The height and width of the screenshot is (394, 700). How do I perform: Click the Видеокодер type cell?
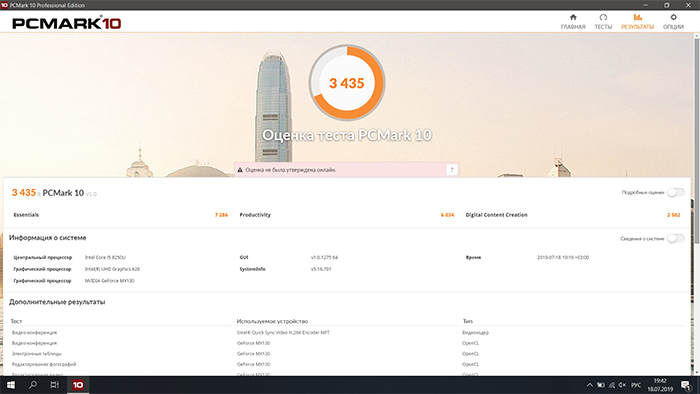(x=475, y=332)
